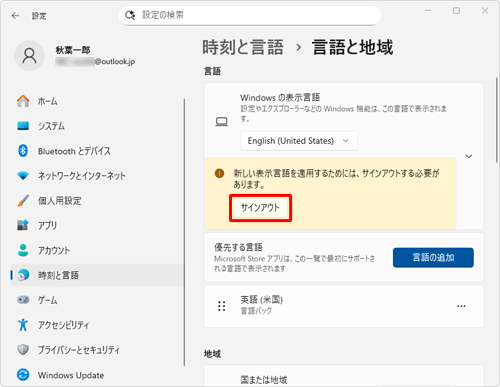Click the network Wi-Fi icon

23,176
